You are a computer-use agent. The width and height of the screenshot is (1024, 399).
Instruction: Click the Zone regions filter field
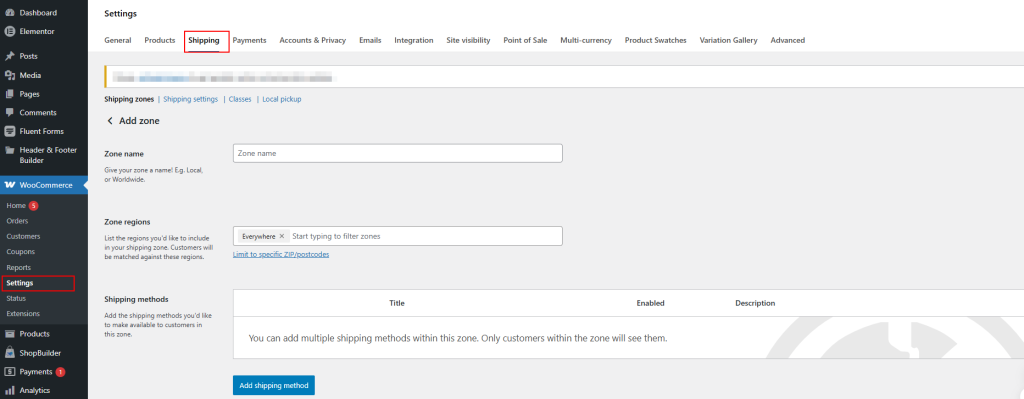398,236
